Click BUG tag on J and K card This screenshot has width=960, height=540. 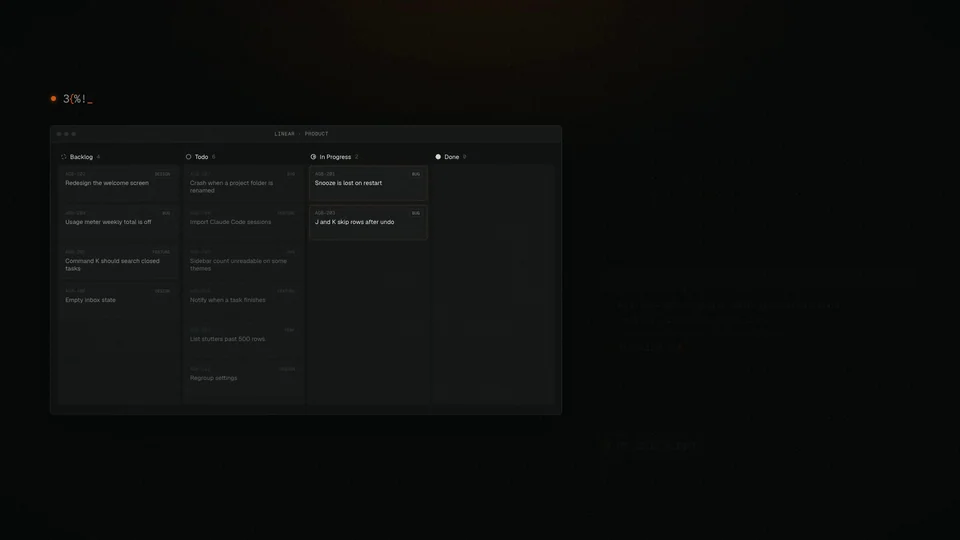point(416,213)
